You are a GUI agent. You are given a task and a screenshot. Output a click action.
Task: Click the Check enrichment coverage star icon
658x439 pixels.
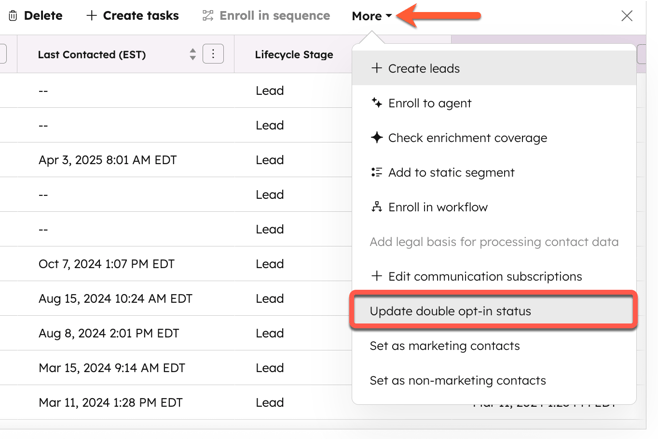377,138
